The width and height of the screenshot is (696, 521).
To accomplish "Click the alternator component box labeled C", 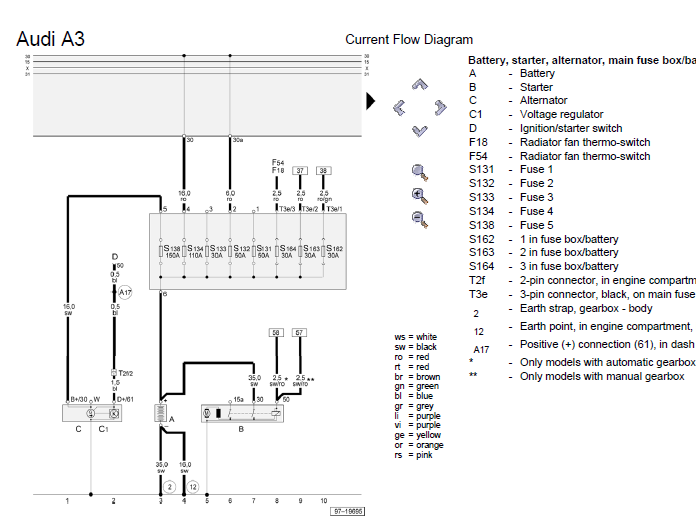I will click(92, 413).
